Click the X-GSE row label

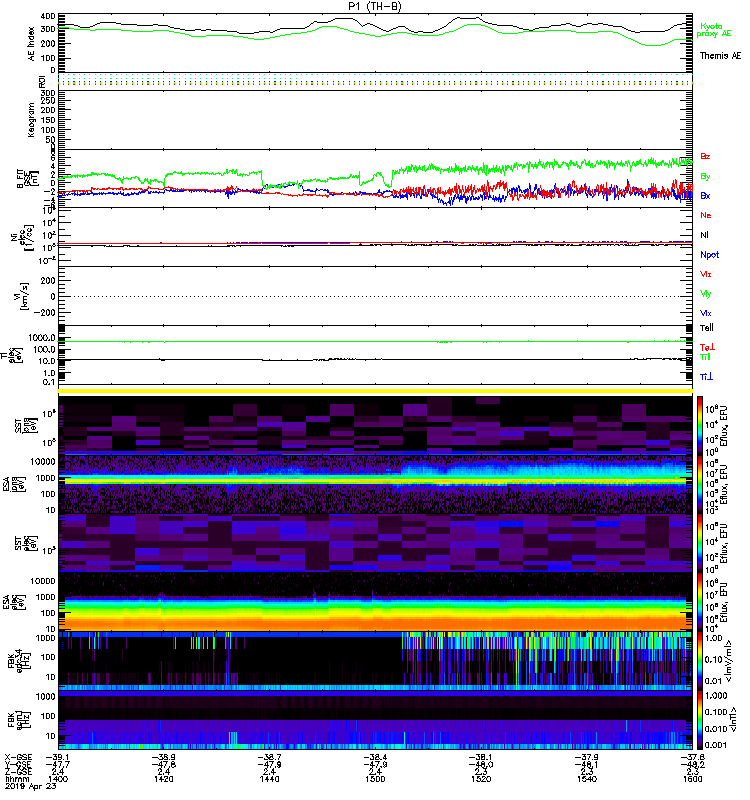[x=18, y=757]
